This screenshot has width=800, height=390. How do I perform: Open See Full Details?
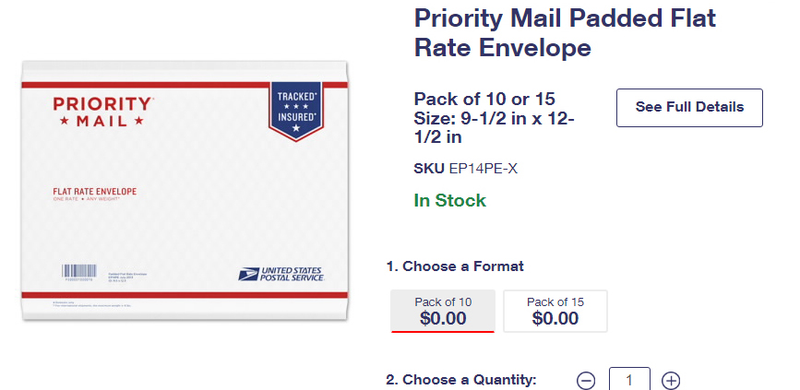pos(689,107)
